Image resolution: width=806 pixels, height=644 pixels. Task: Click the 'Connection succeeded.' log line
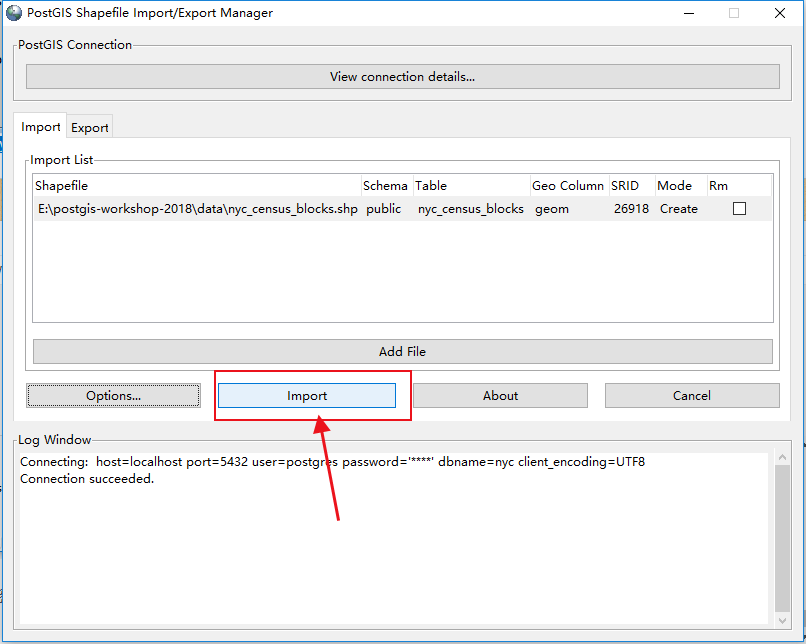pyautogui.click(x=87, y=479)
